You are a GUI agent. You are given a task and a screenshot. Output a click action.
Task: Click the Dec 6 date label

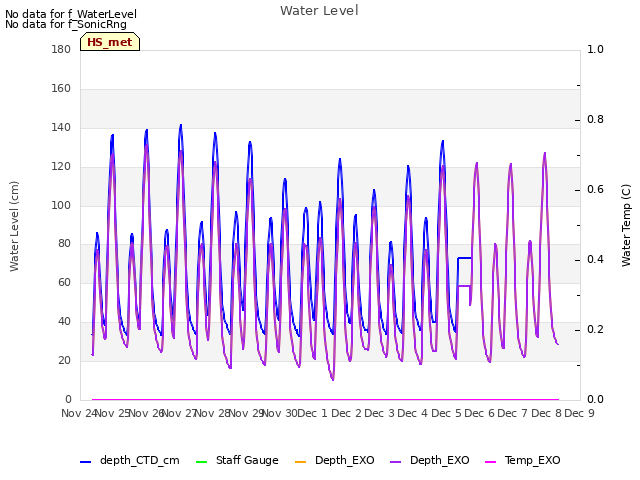pos(479,413)
